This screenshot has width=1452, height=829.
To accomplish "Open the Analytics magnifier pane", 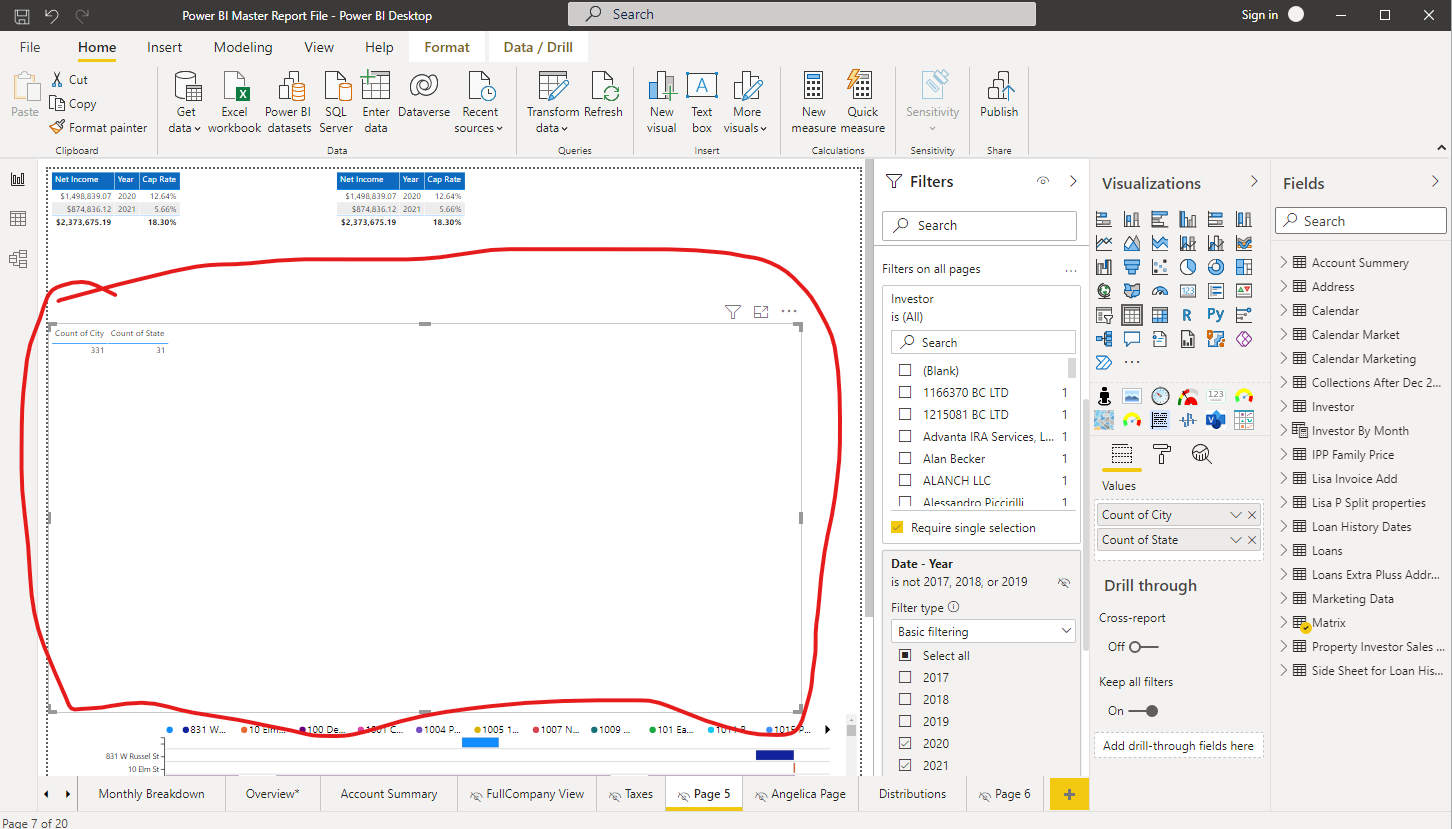I will coord(1202,455).
